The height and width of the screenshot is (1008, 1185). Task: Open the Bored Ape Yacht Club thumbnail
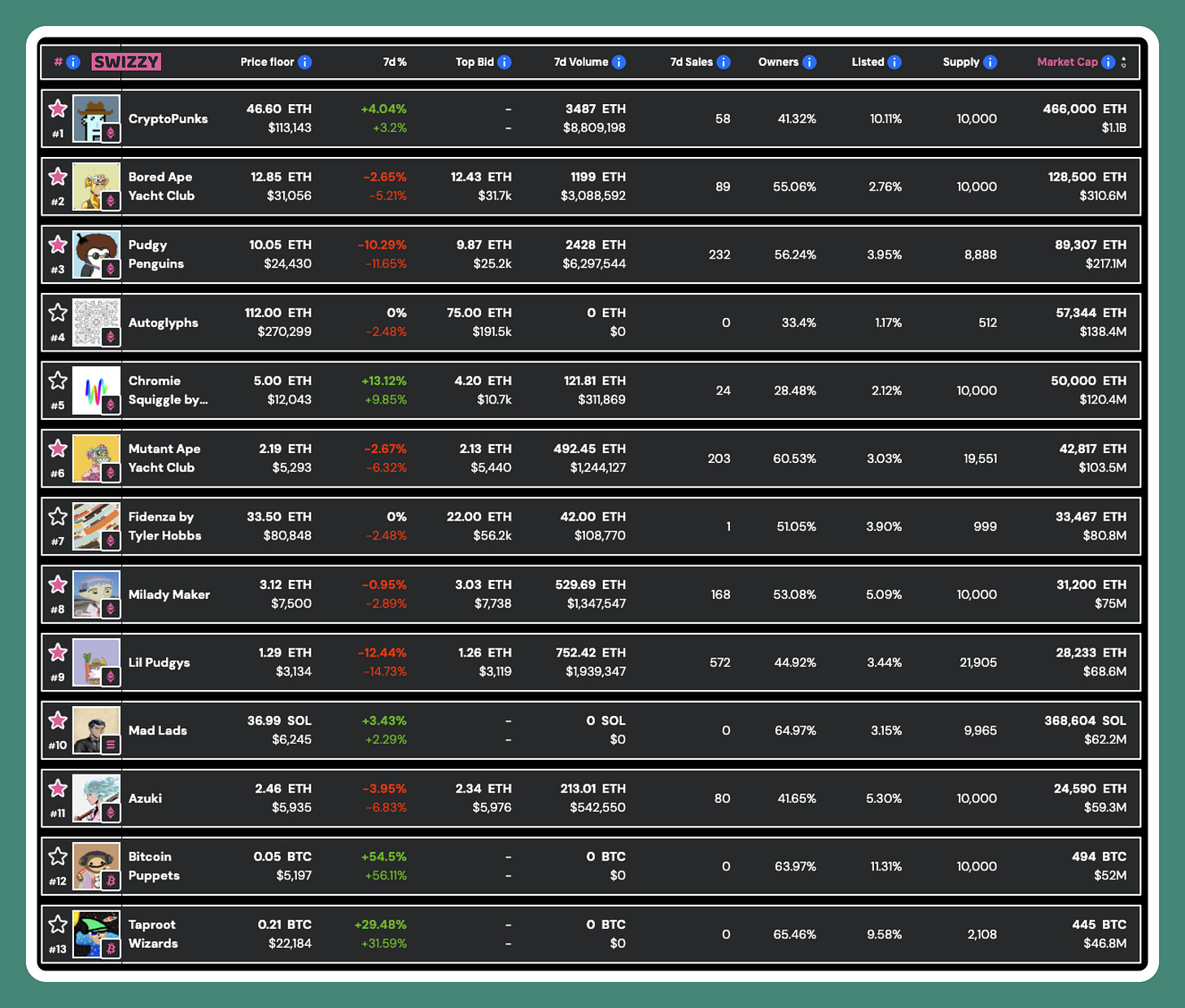click(x=96, y=186)
